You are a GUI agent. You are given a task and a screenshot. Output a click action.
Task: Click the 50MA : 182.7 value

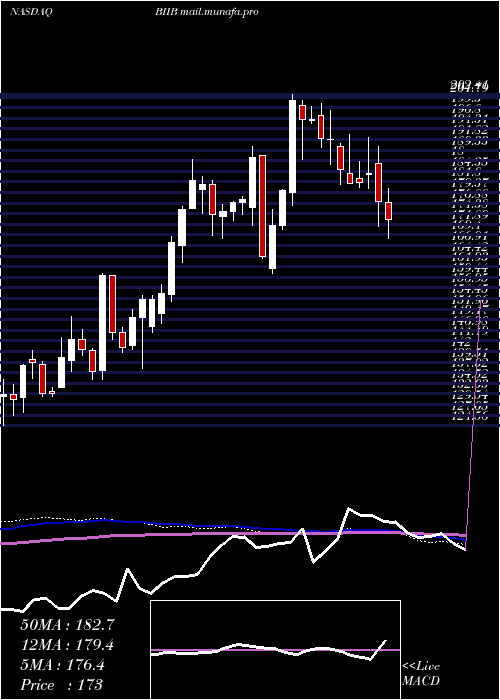[x=68, y=625]
